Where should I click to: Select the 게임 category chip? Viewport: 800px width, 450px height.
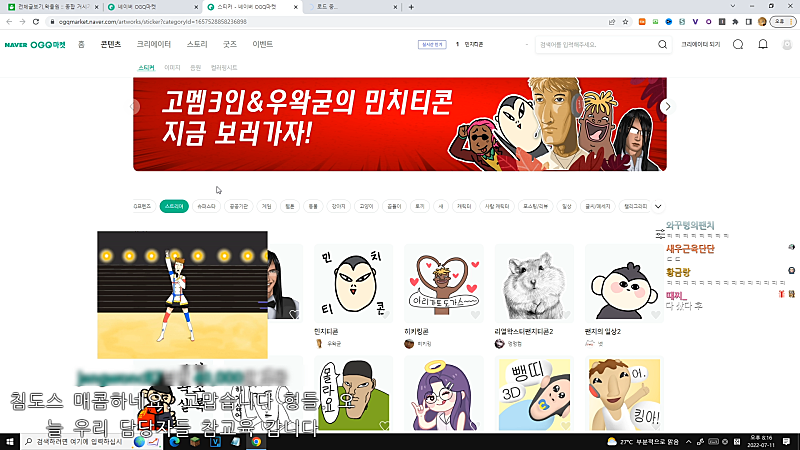pos(266,206)
